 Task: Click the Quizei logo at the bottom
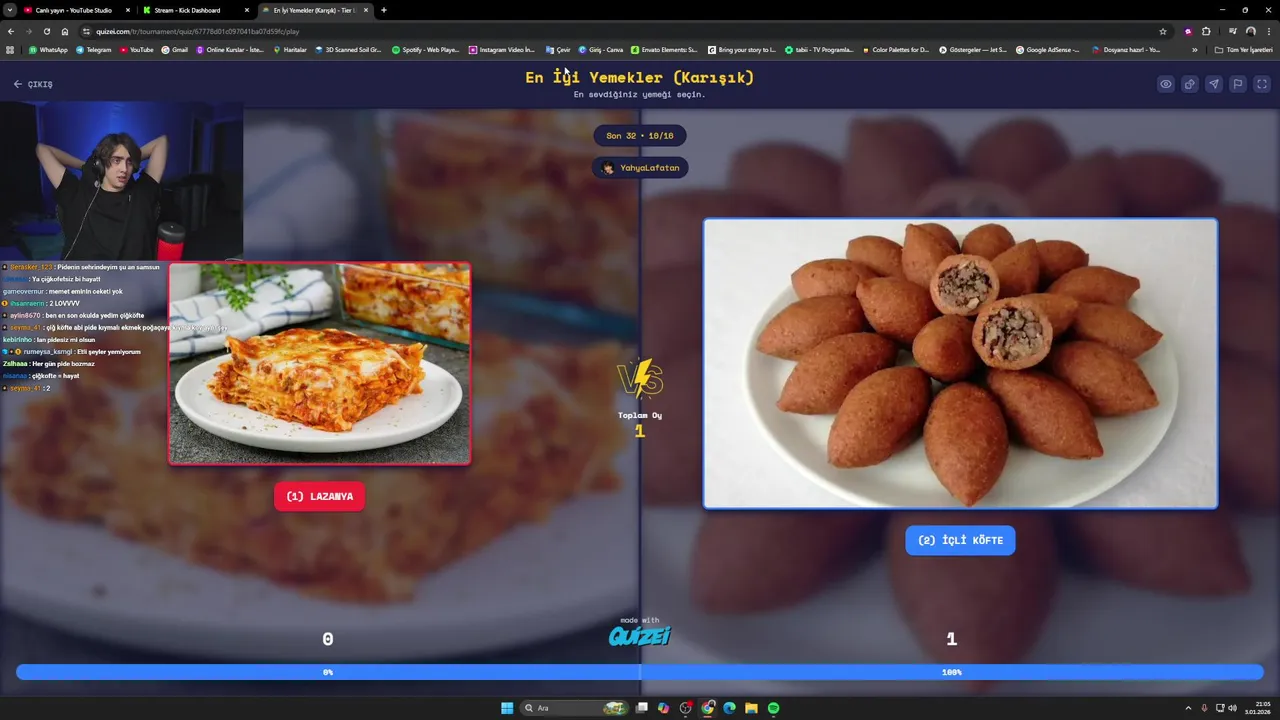(x=640, y=636)
